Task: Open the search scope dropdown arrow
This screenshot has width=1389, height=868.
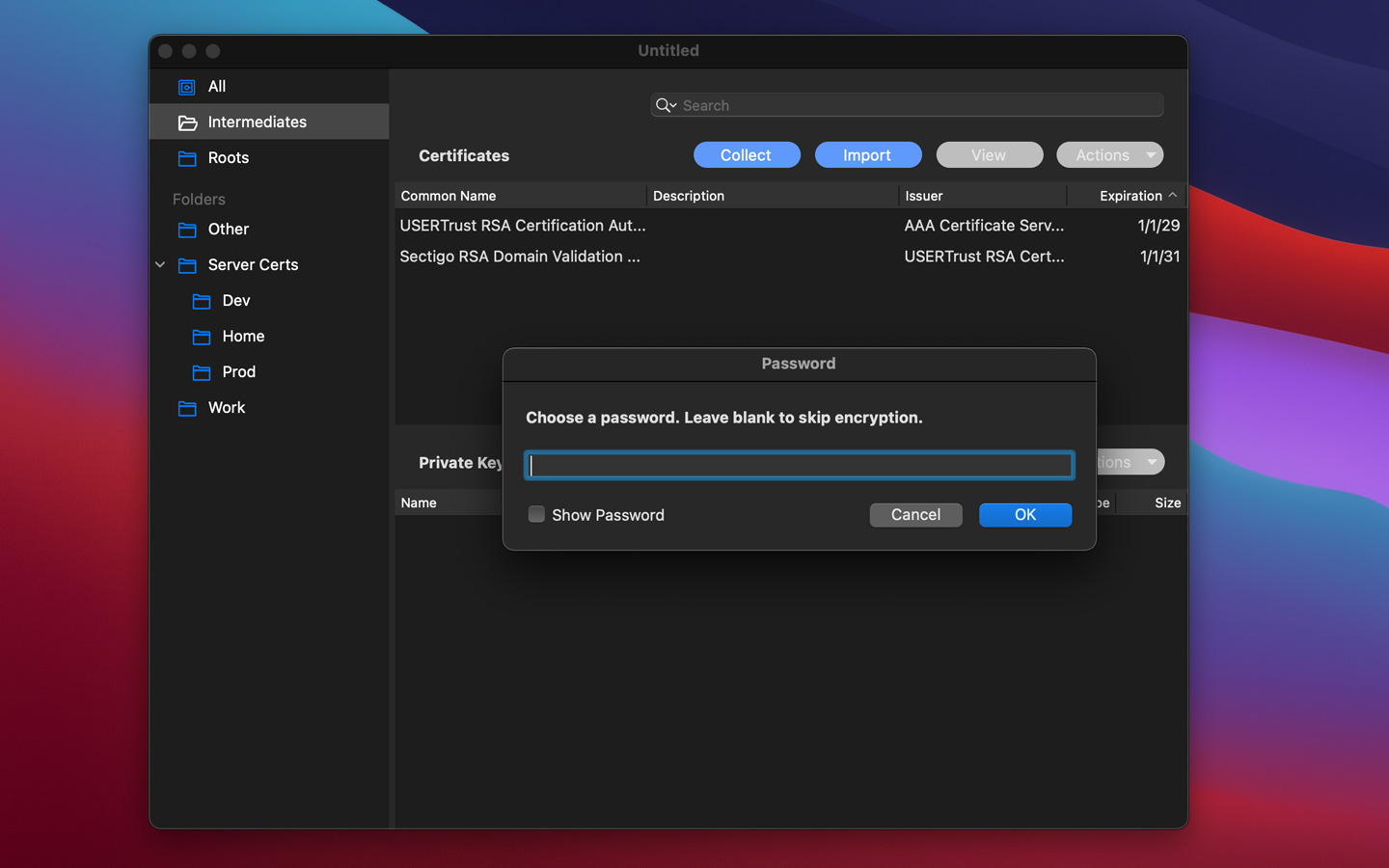Action: coord(674,106)
